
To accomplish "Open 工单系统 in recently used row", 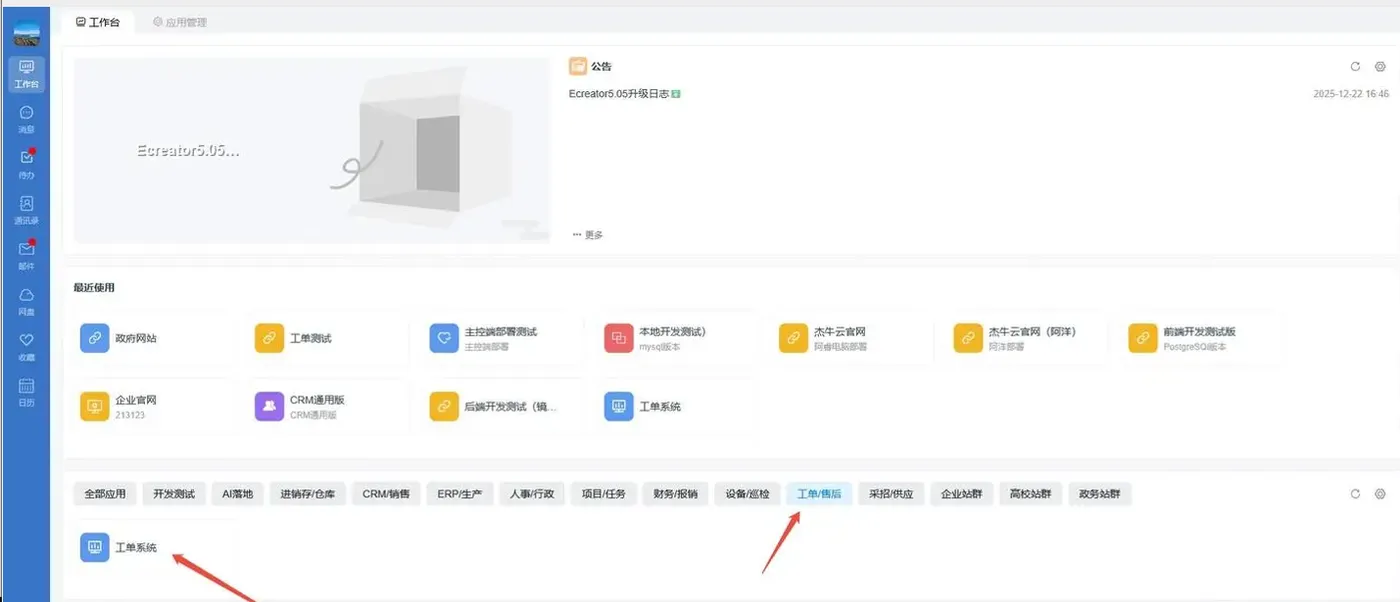I will click(x=678, y=406).
